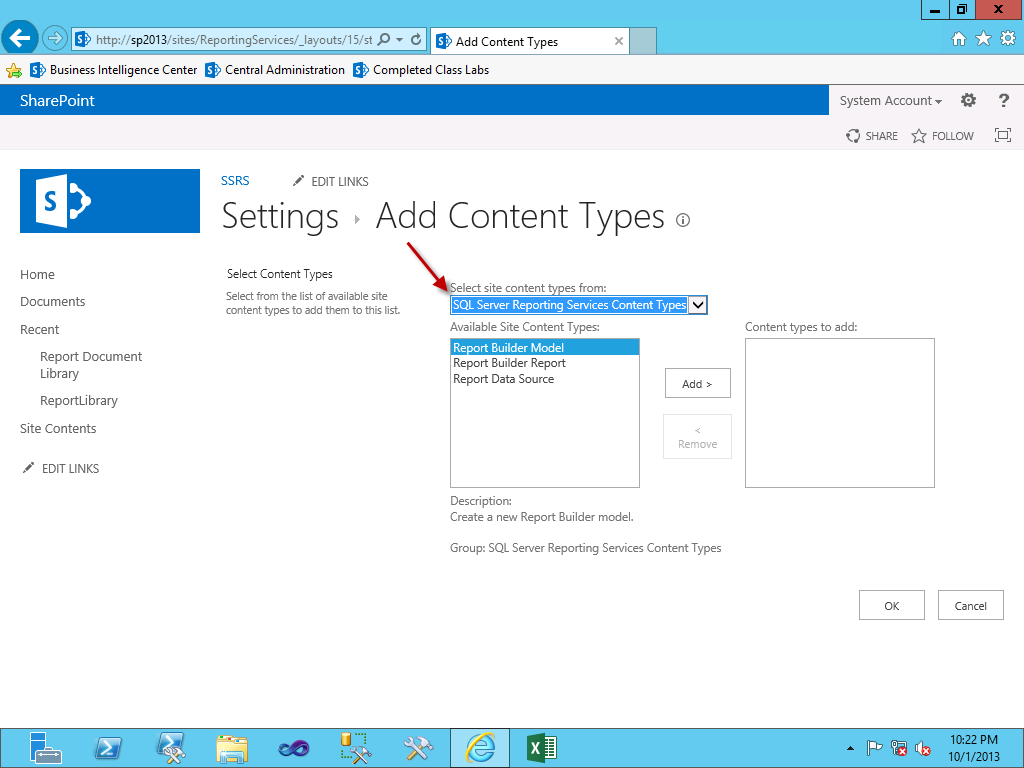Toggle focus on content icon
The height and width of the screenshot is (768, 1024).
[x=1002, y=135]
